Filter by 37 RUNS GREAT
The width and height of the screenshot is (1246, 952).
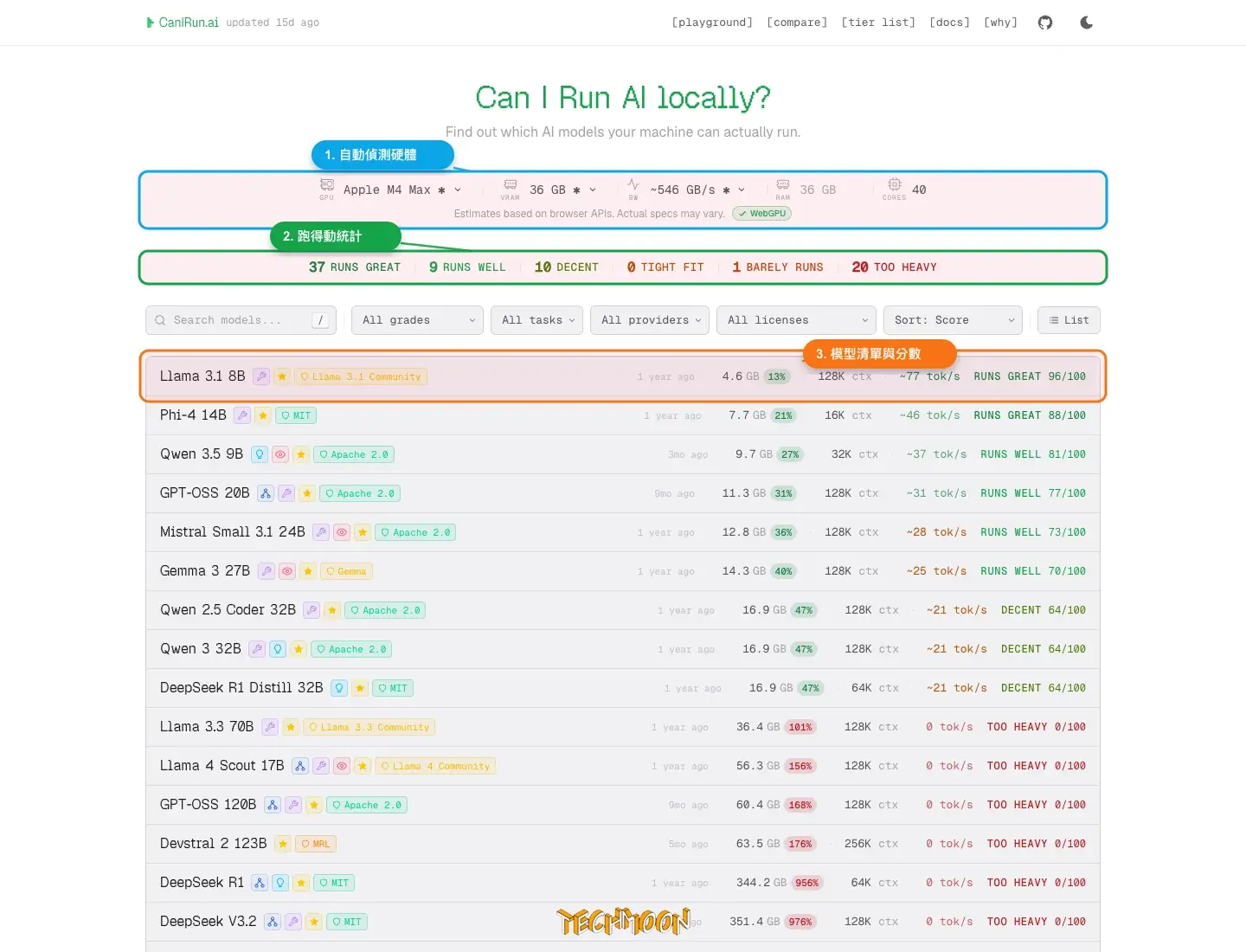pos(355,267)
